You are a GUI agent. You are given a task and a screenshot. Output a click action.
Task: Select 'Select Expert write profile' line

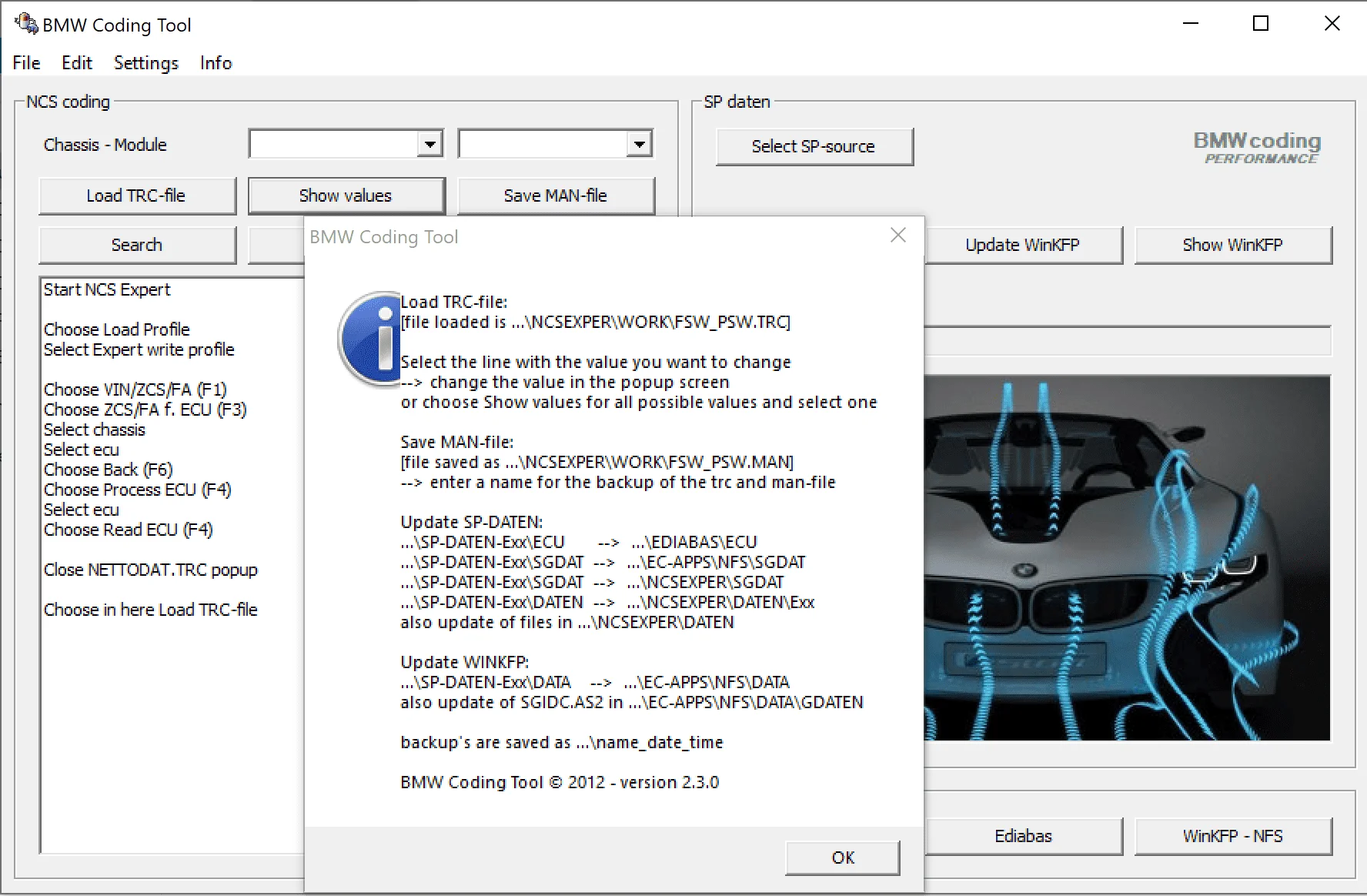coord(139,349)
